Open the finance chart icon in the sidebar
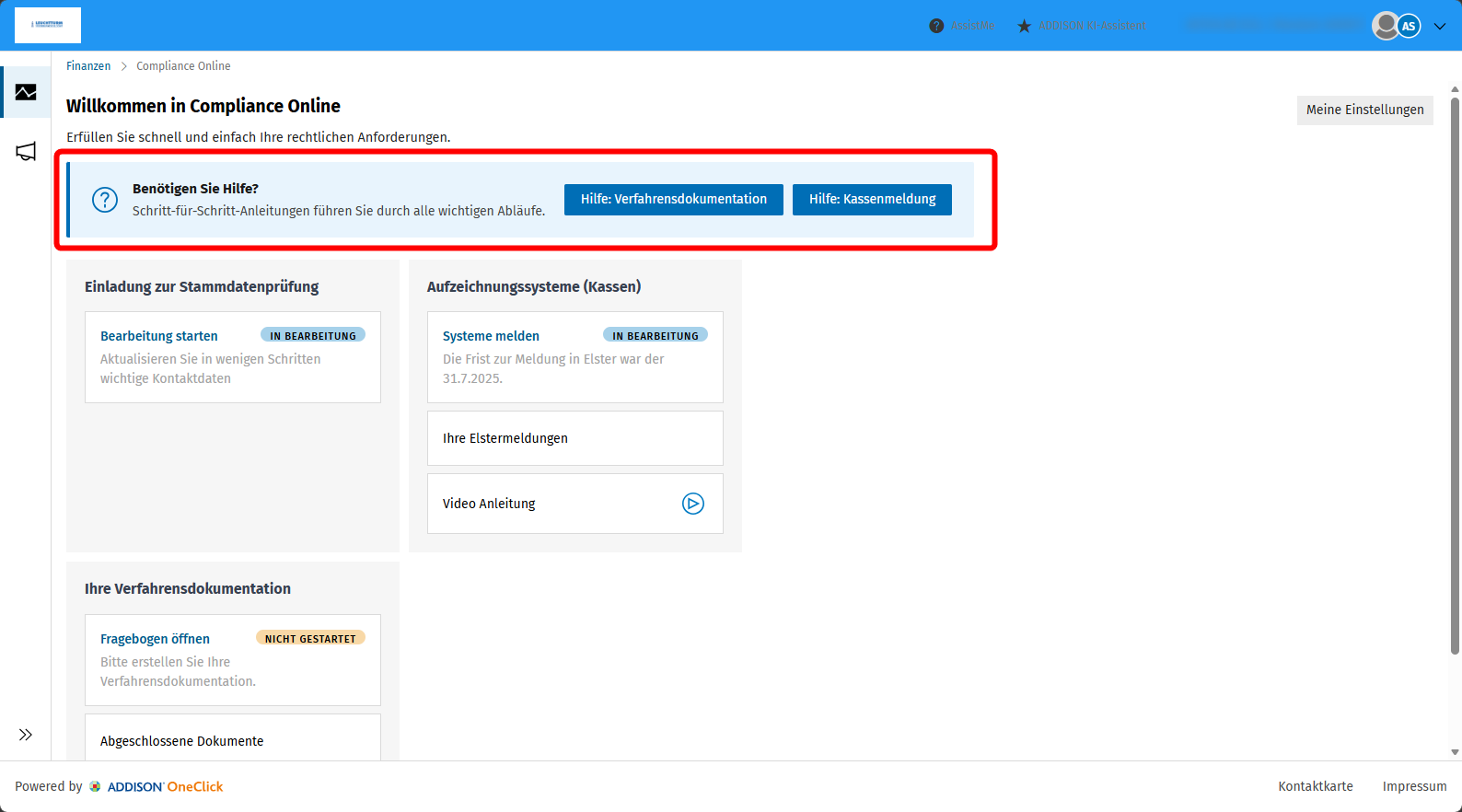Screen dimensions: 1462x812 pos(26,92)
